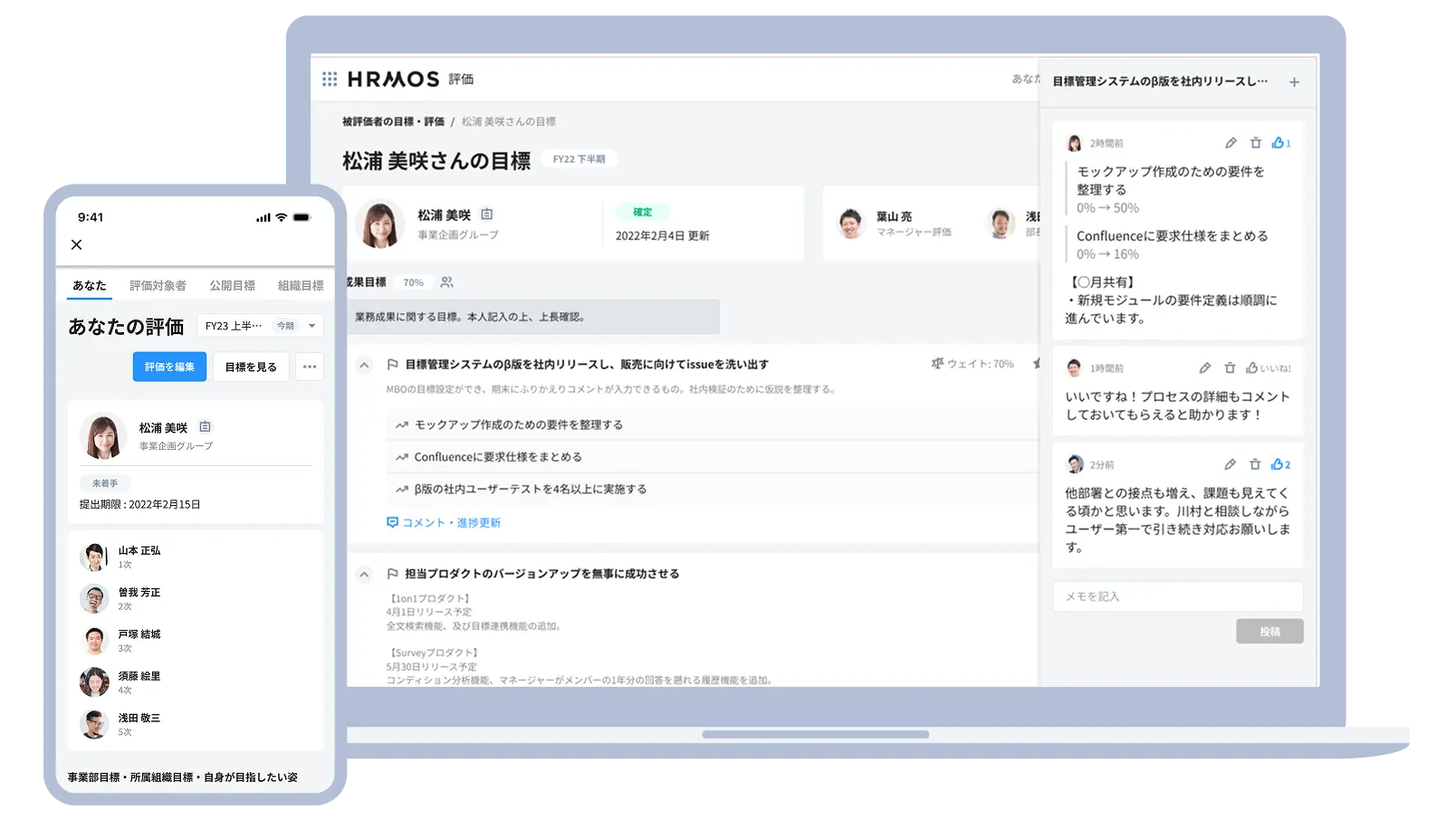
Task: Select the あなた tab
Action: click(88, 285)
